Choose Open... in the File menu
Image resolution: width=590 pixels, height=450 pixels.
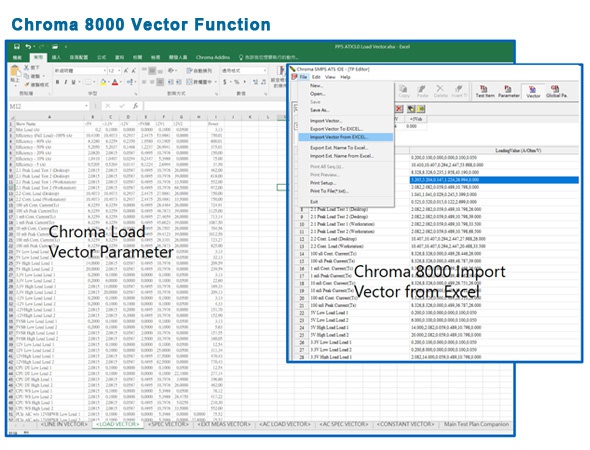(318, 94)
